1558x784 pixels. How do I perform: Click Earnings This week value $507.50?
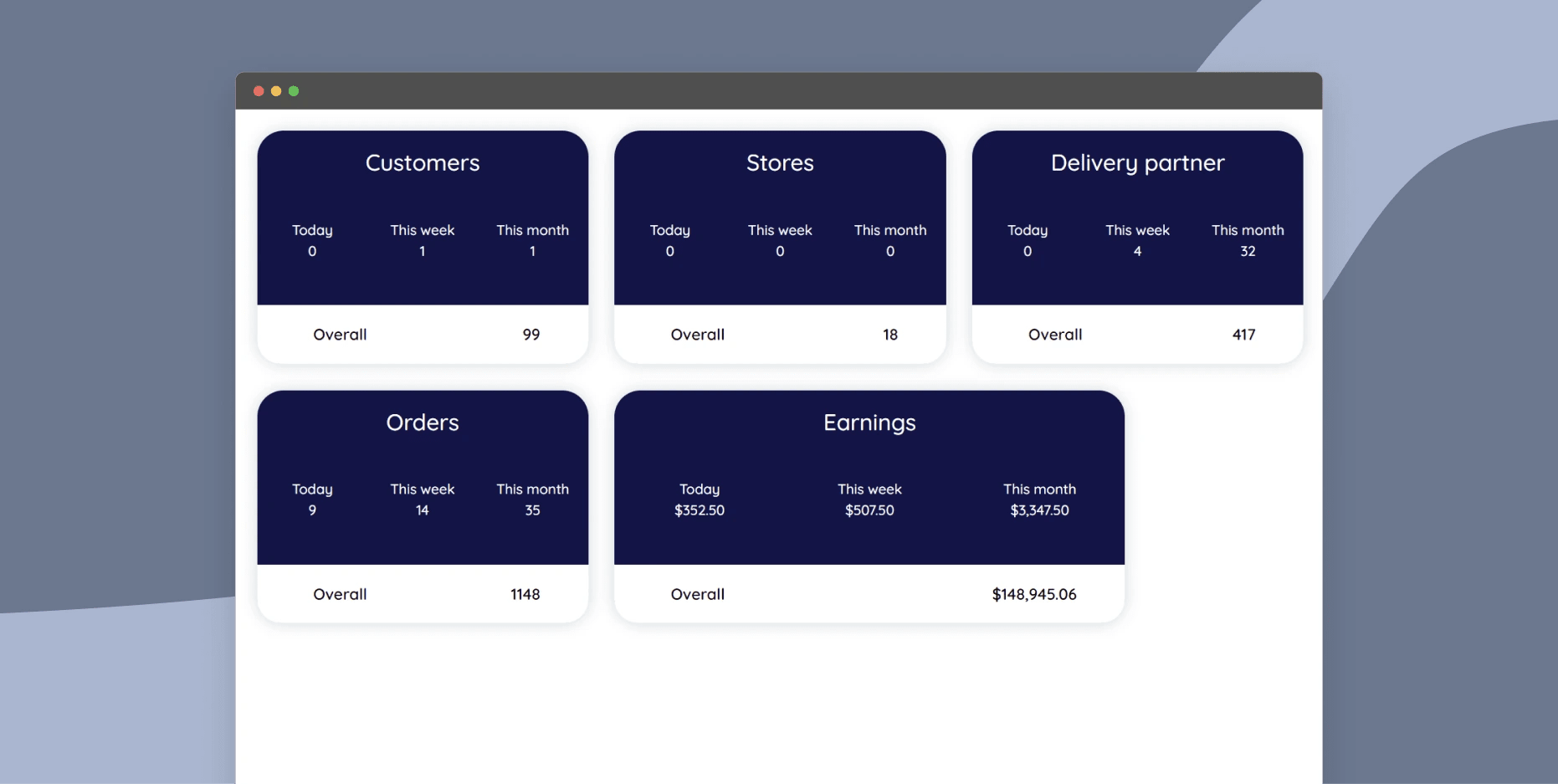[x=869, y=510]
